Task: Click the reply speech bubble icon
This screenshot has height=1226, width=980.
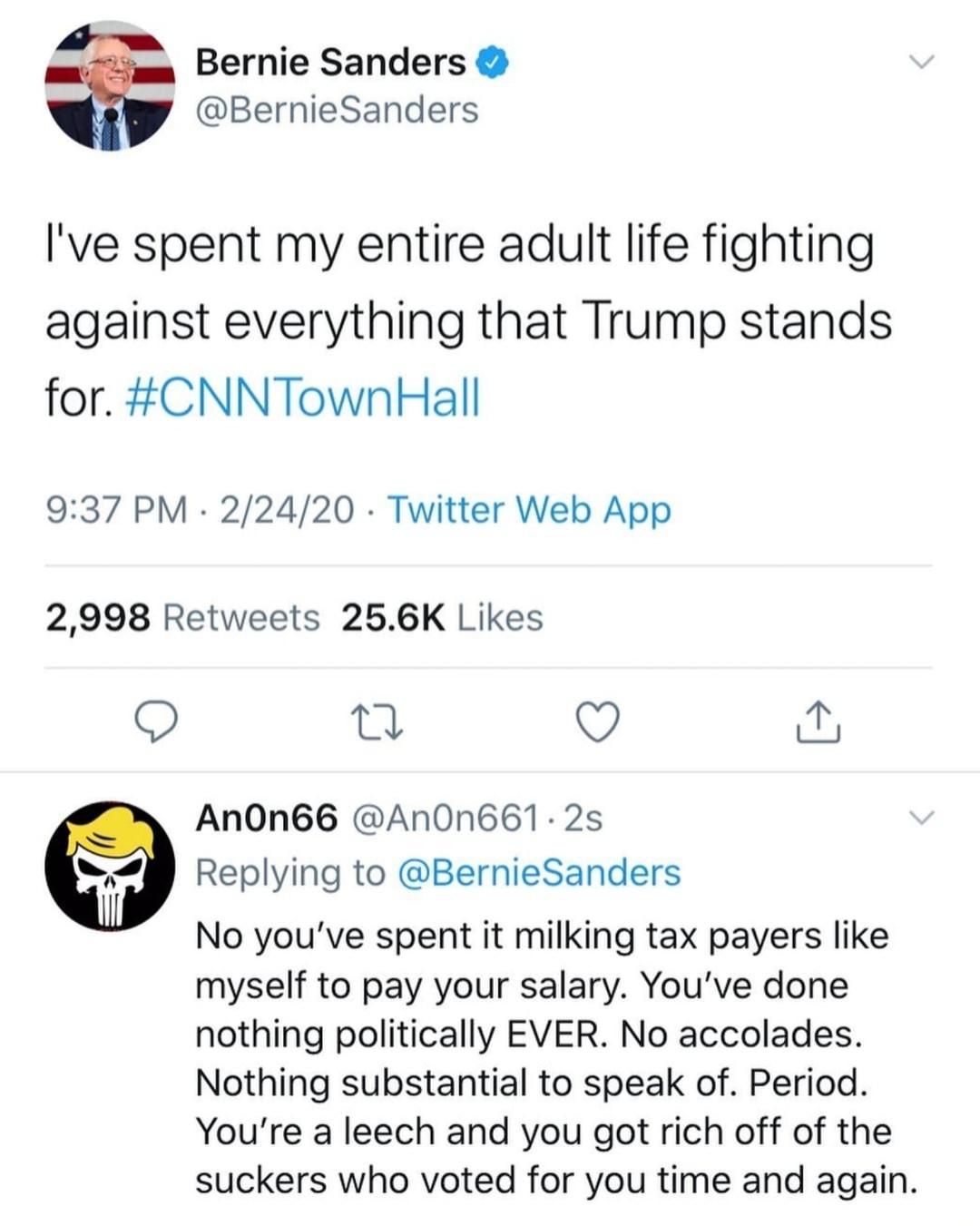Action: (x=155, y=722)
